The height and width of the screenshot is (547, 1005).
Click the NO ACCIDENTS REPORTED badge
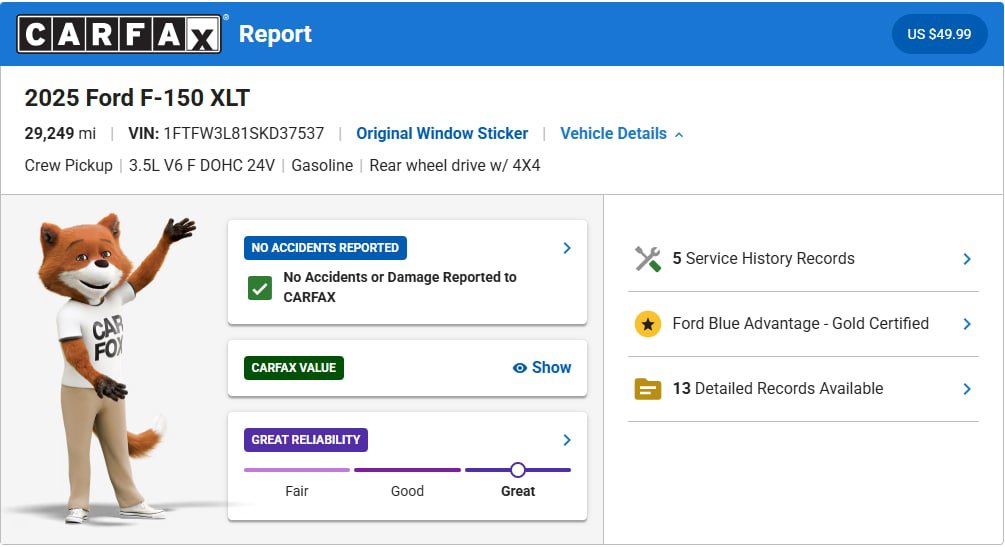point(325,248)
